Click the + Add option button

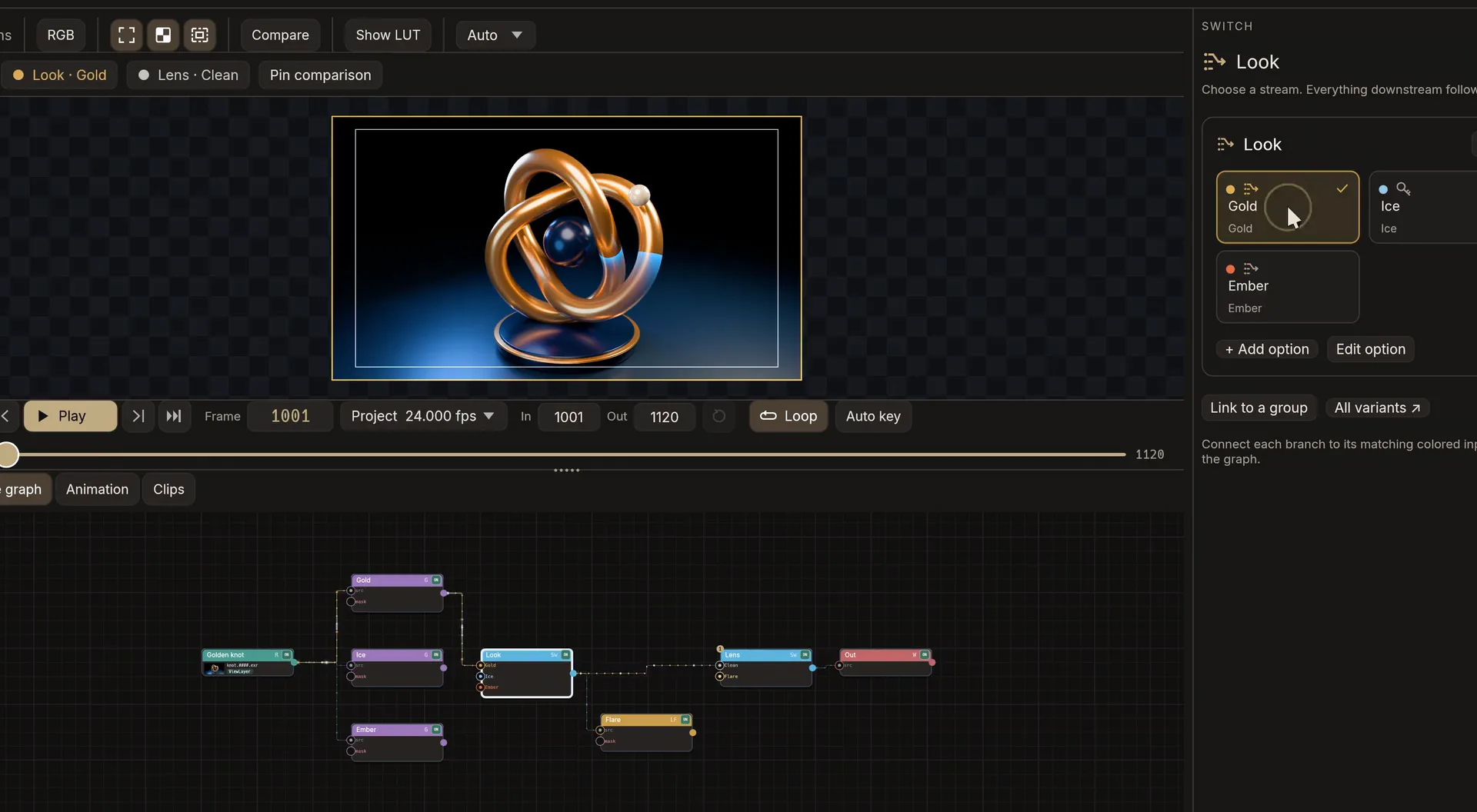coord(1267,349)
